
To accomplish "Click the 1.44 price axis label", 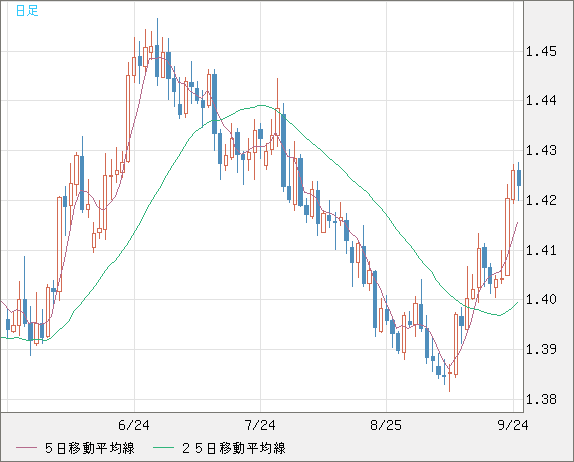I will [541, 100].
